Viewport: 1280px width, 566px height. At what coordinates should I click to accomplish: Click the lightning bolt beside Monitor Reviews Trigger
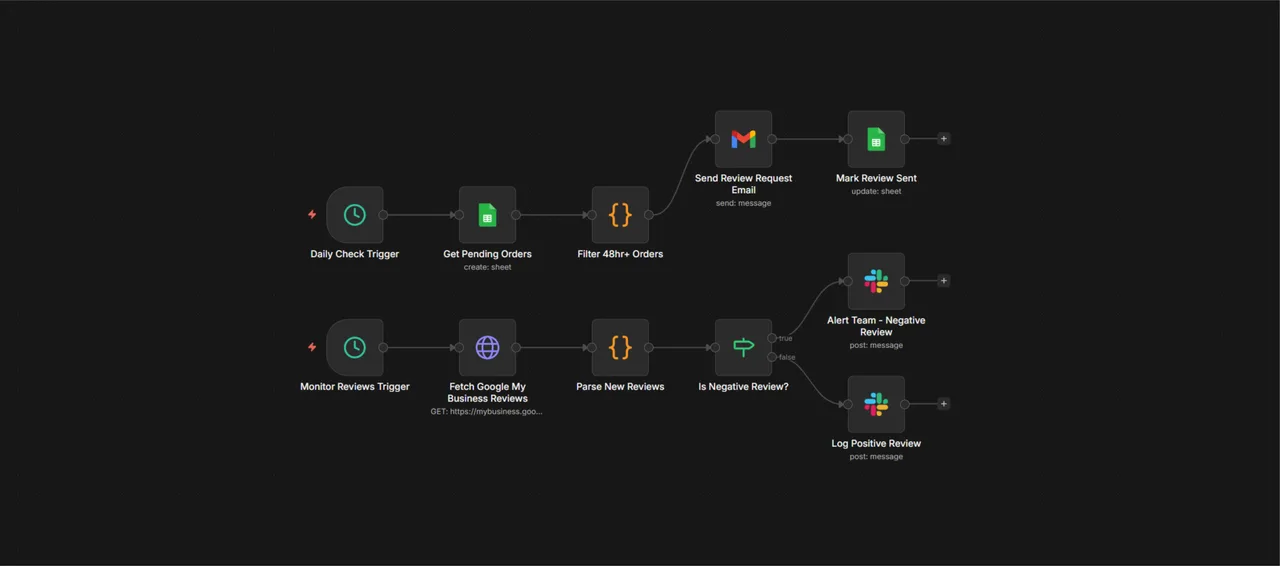click(312, 347)
